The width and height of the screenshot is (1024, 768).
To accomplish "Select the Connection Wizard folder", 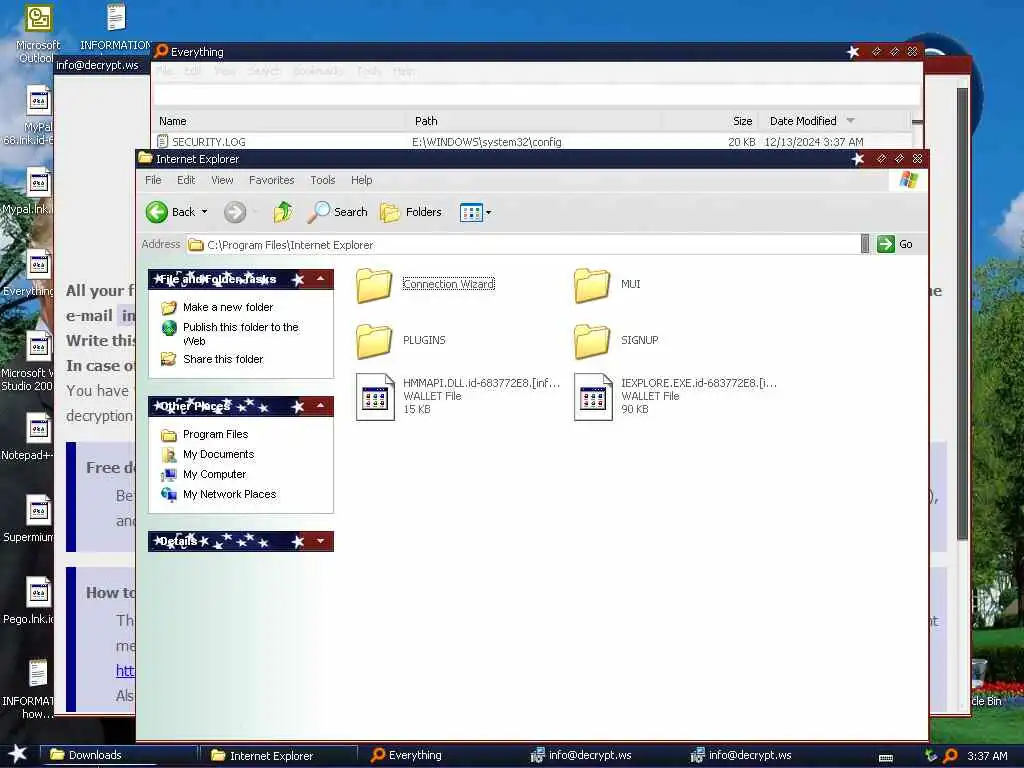I will [x=426, y=285].
